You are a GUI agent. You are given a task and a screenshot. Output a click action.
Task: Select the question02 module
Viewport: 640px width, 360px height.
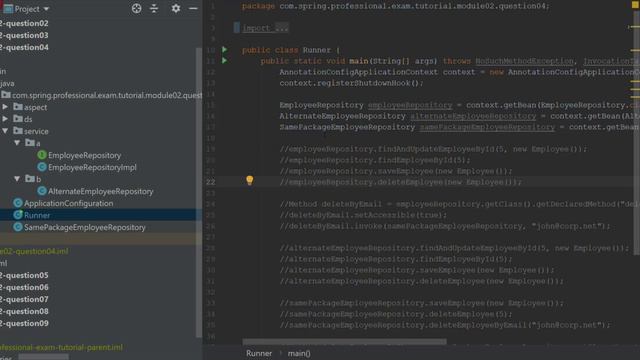click(x=24, y=23)
